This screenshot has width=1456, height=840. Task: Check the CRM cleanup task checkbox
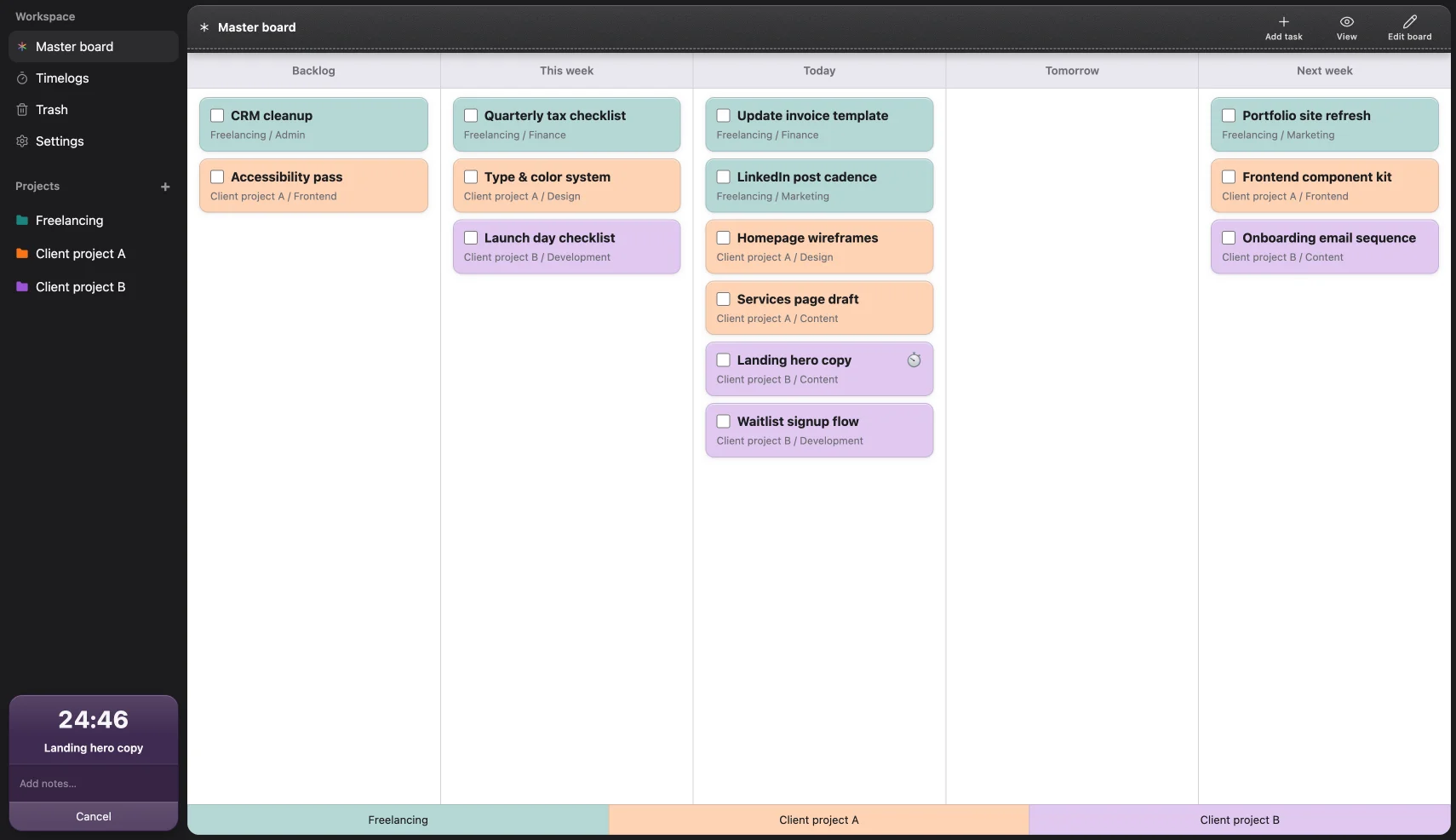(217, 116)
